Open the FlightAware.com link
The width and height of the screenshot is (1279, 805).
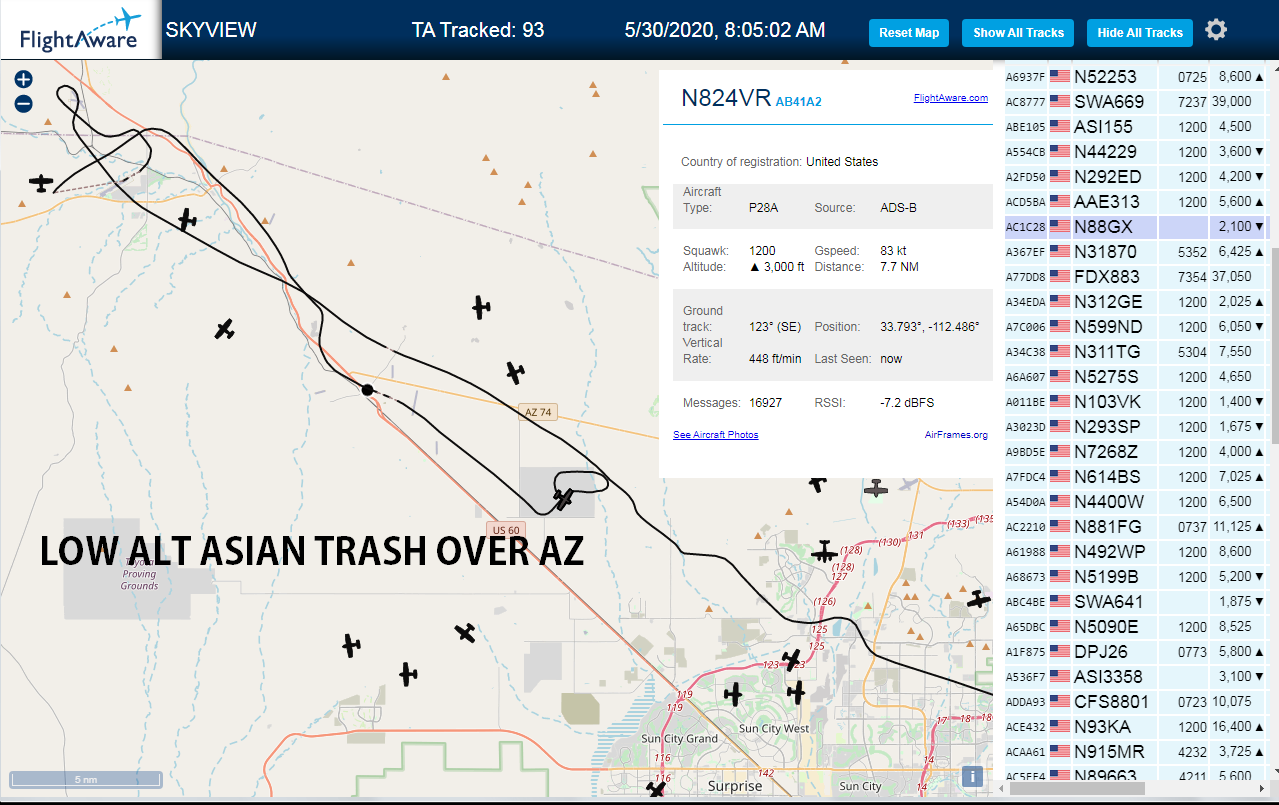(x=950, y=98)
